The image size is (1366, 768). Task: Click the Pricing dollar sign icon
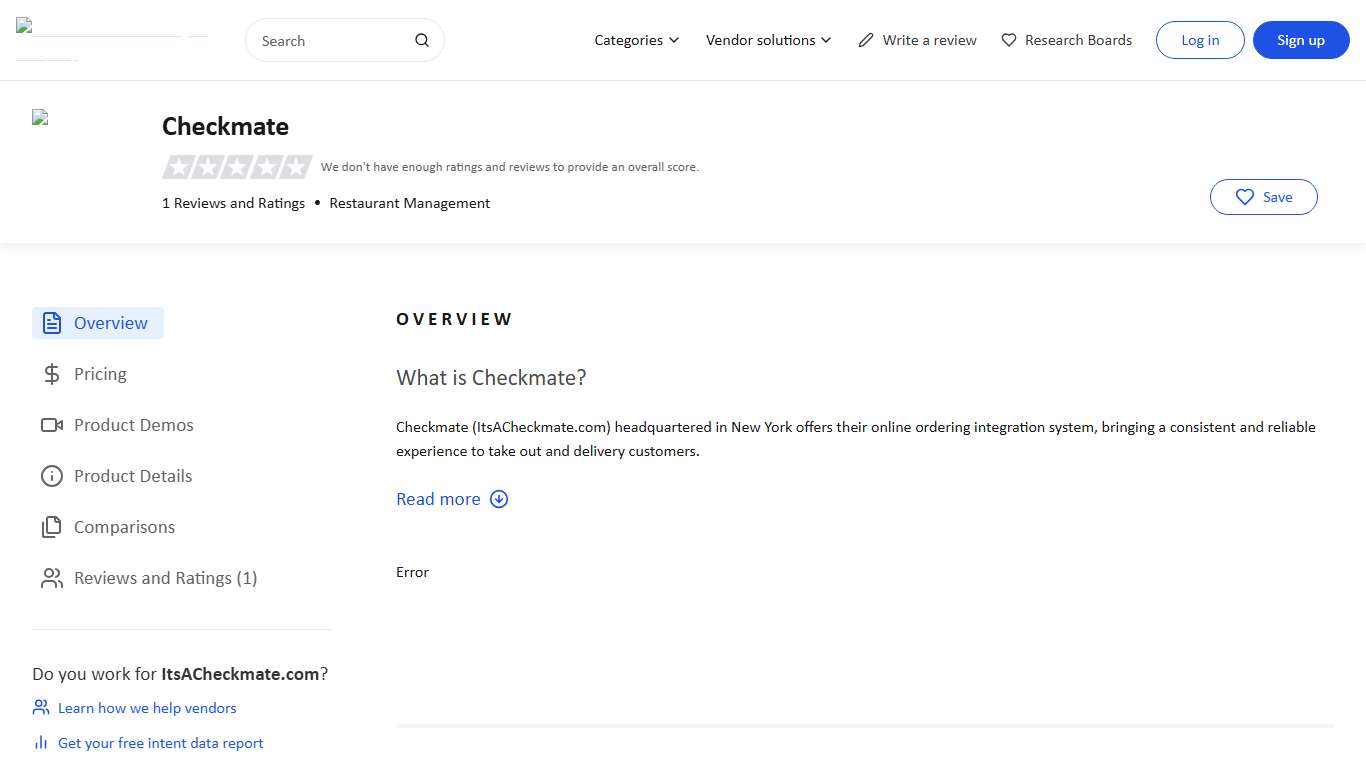click(x=52, y=374)
